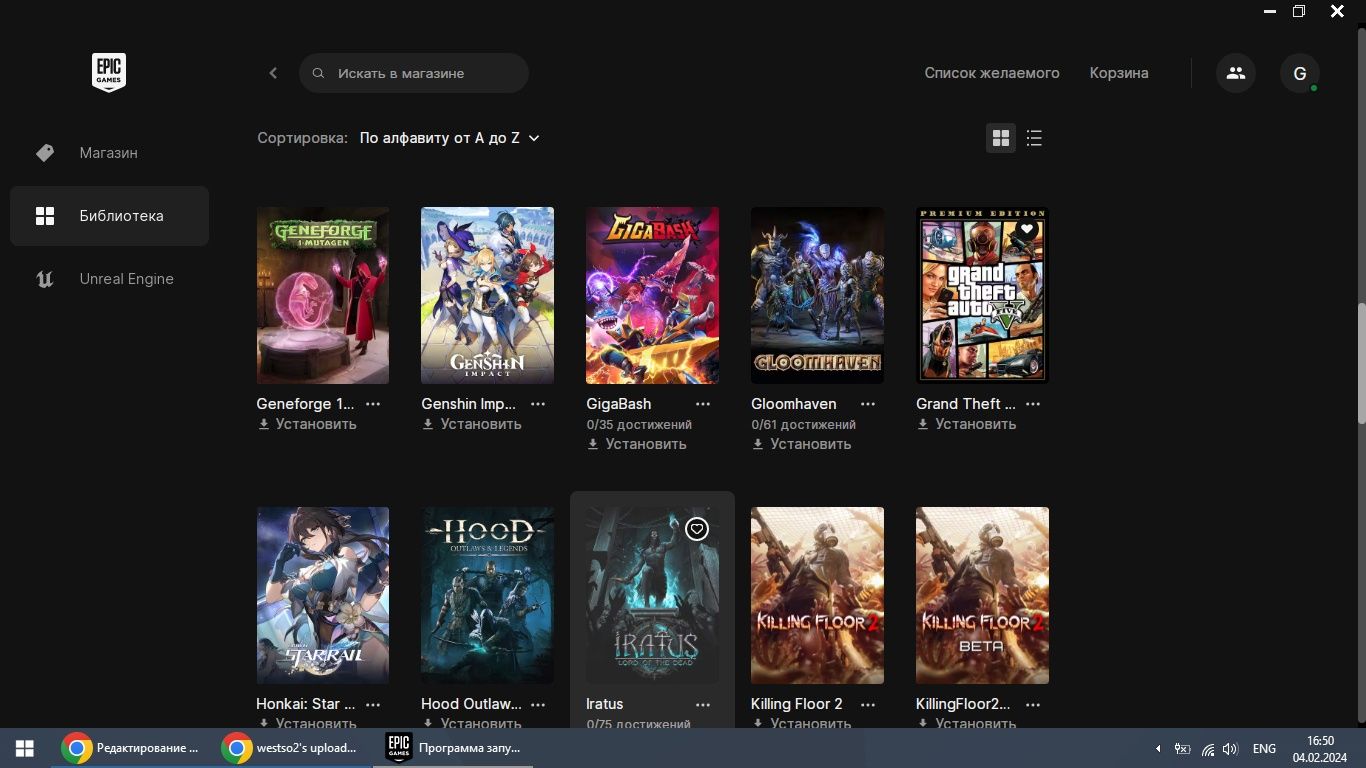Toggle favorite heart on Iratus
This screenshot has height=768, width=1366.
(697, 529)
